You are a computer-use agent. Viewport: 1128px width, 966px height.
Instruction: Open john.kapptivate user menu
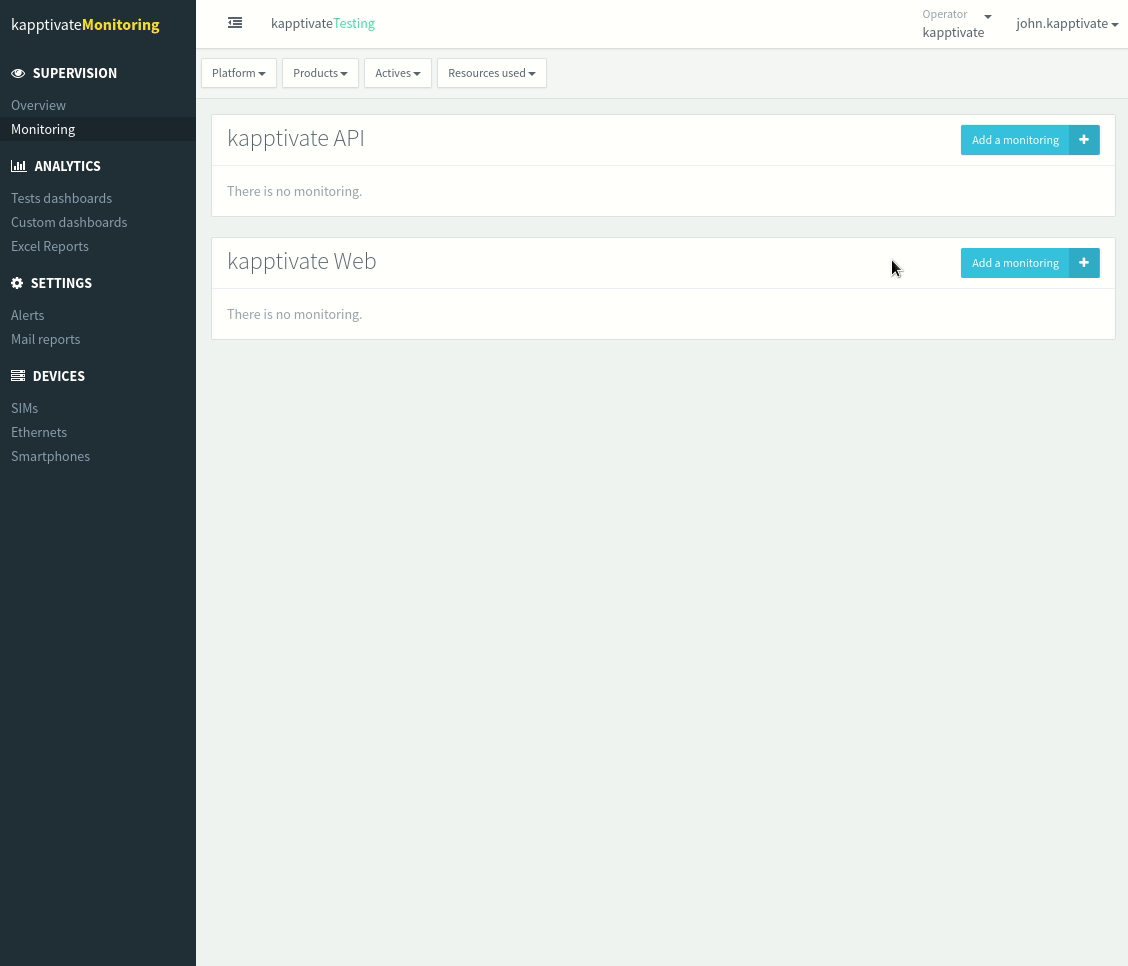point(1066,24)
